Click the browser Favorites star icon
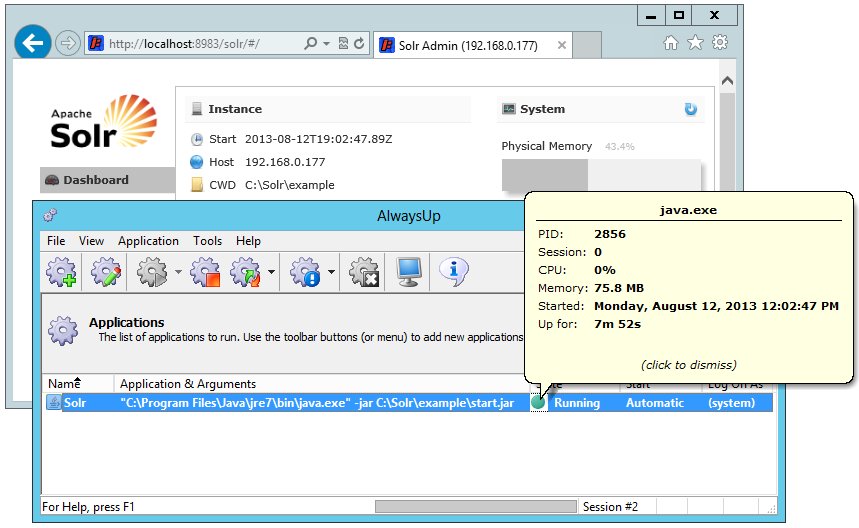859x528 pixels. (x=695, y=43)
